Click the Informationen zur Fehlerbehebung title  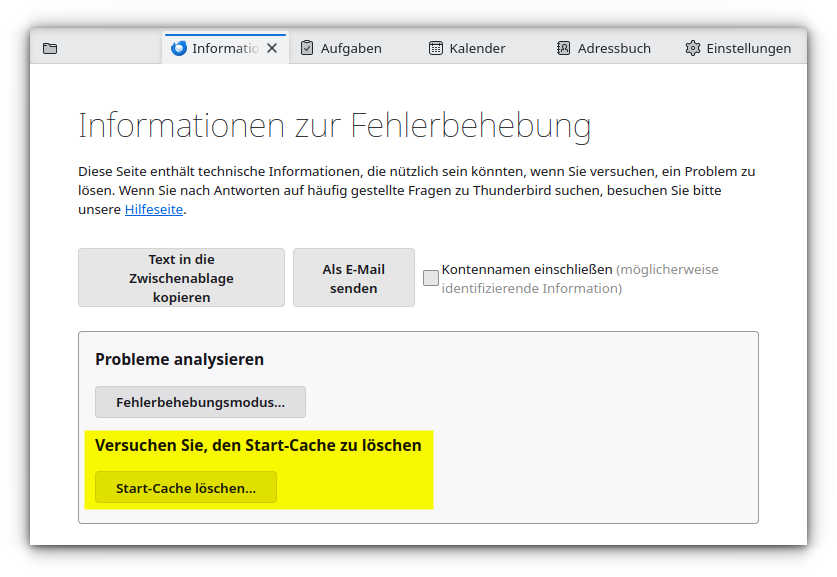(335, 127)
